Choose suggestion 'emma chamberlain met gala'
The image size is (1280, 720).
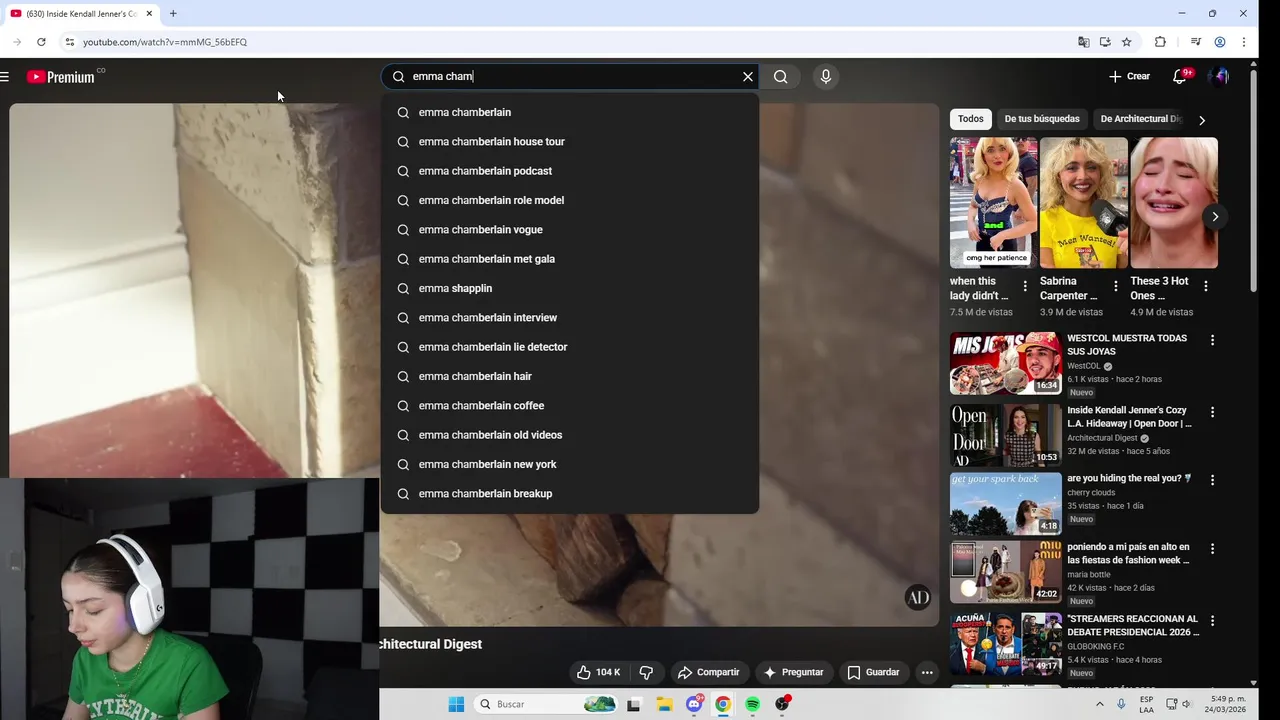click(x=569, y=259)
